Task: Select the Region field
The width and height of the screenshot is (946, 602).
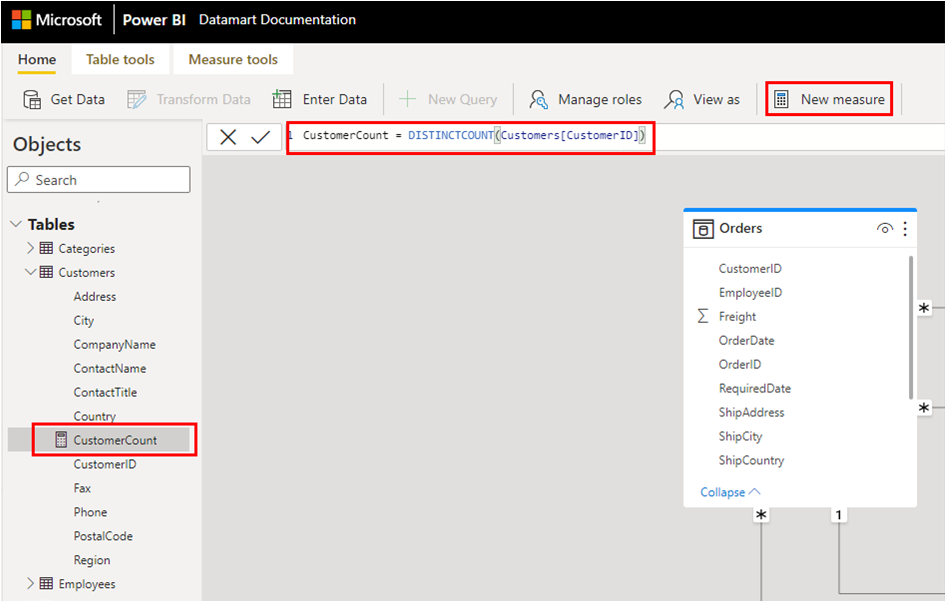Action: tap(92, 560)
